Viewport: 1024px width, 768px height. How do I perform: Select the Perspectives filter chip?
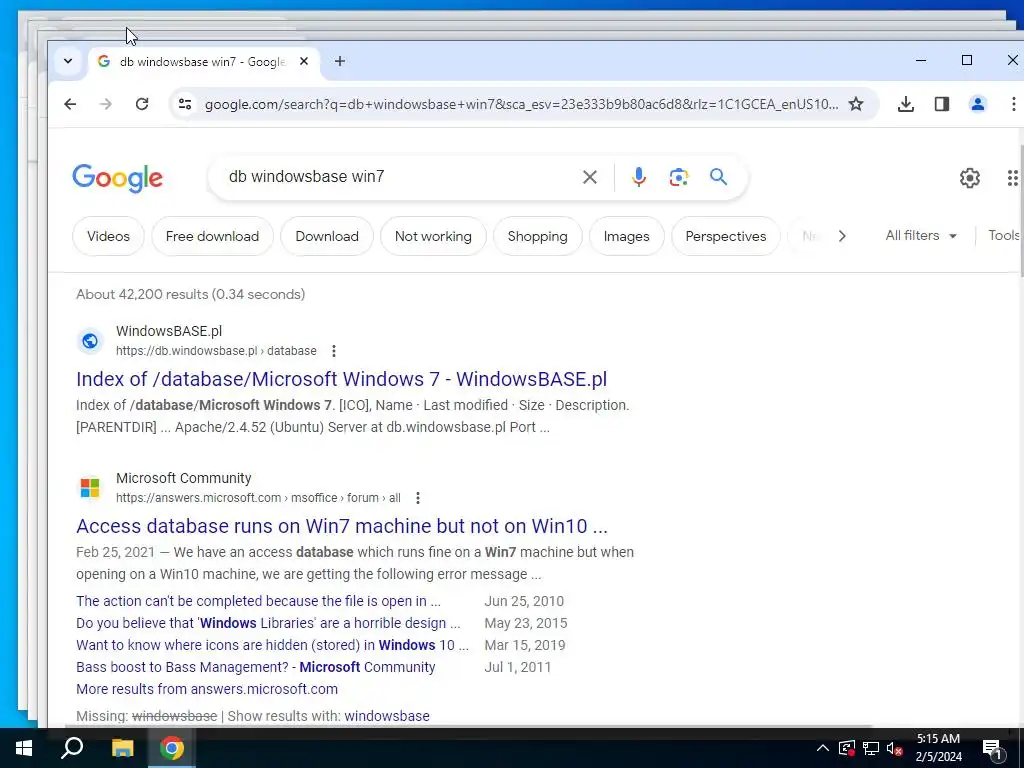pyautogui.click(x=726, y=236)
